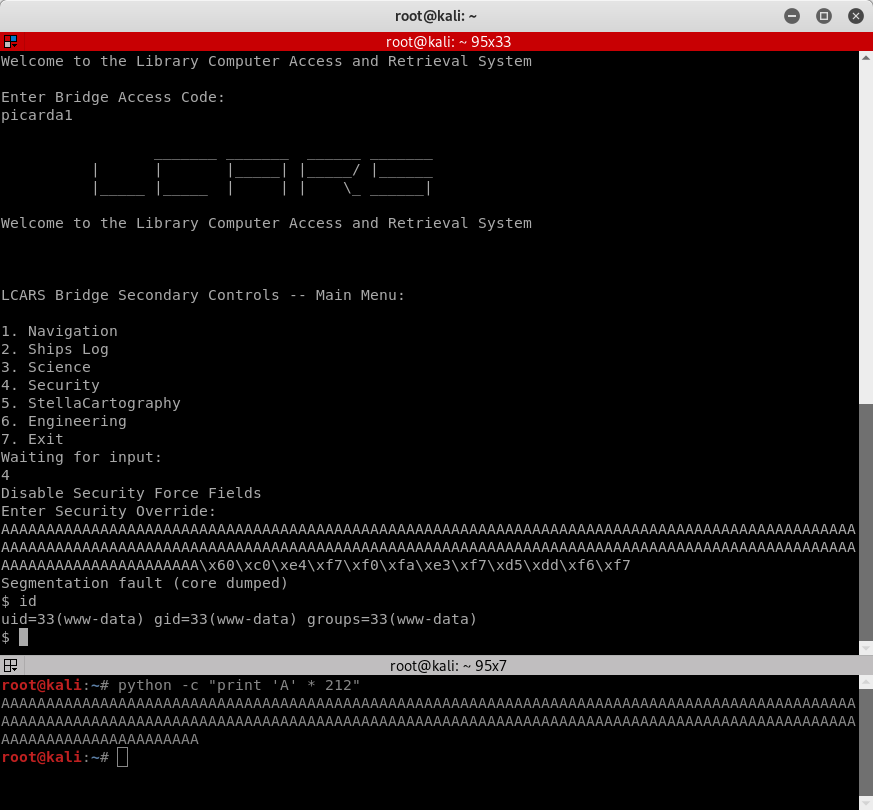Click 'Waiting for input:' line
873x810 pixels.
[81, 457]
